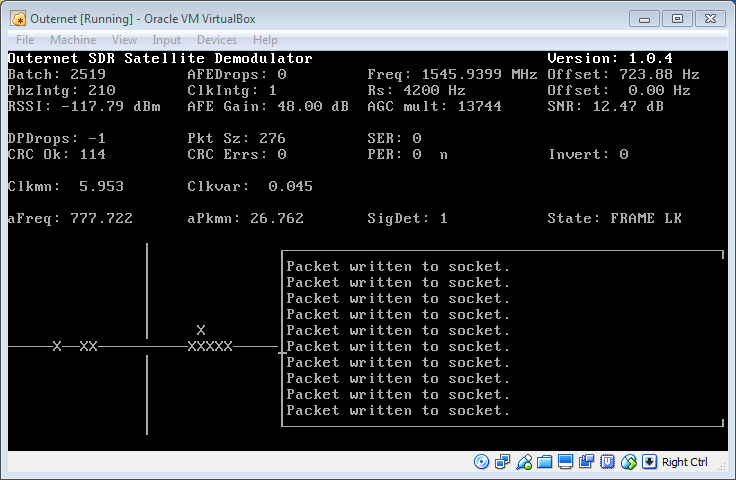
Task: Open the Help menu
Action: point(265,40)
